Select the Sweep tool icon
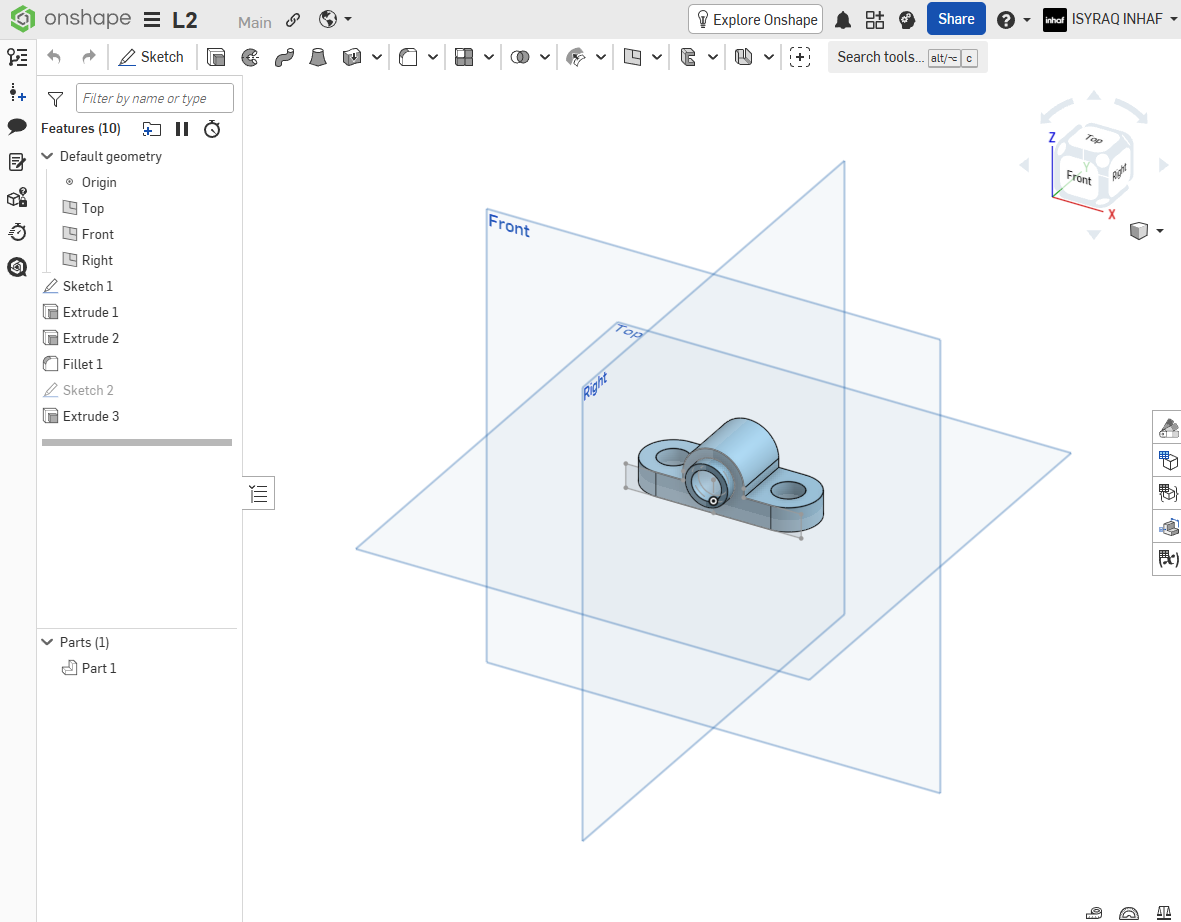This screenshot has width=1181, height=922. click(x=284, y=57)
